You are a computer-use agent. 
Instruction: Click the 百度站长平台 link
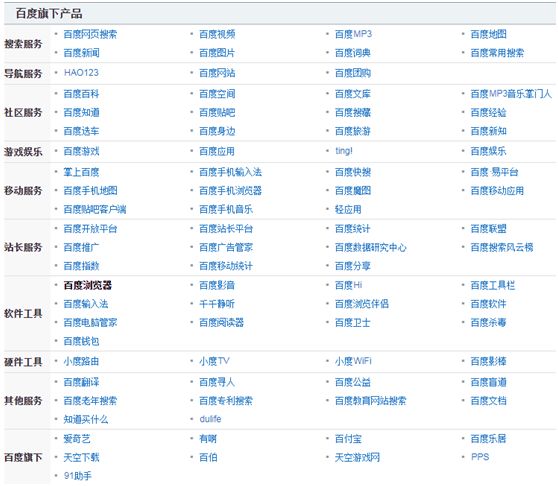click(226, 229)
